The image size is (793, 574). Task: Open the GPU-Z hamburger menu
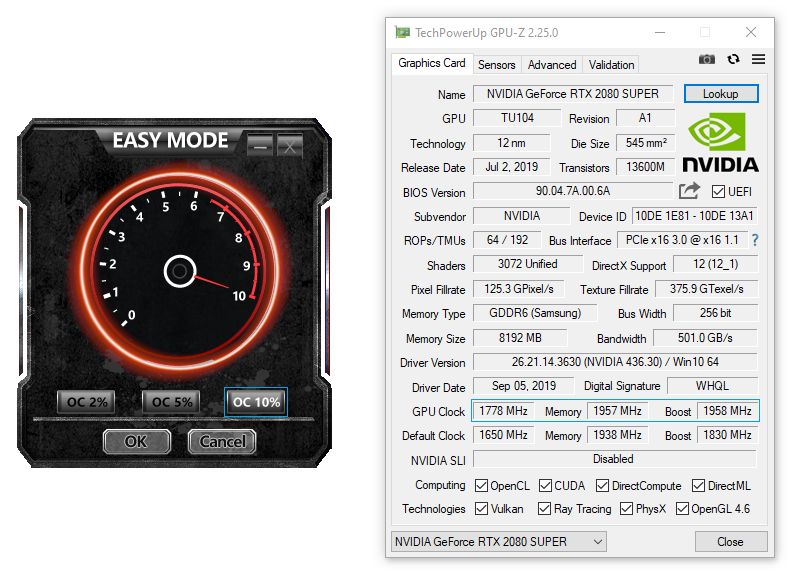pos(758,59)
